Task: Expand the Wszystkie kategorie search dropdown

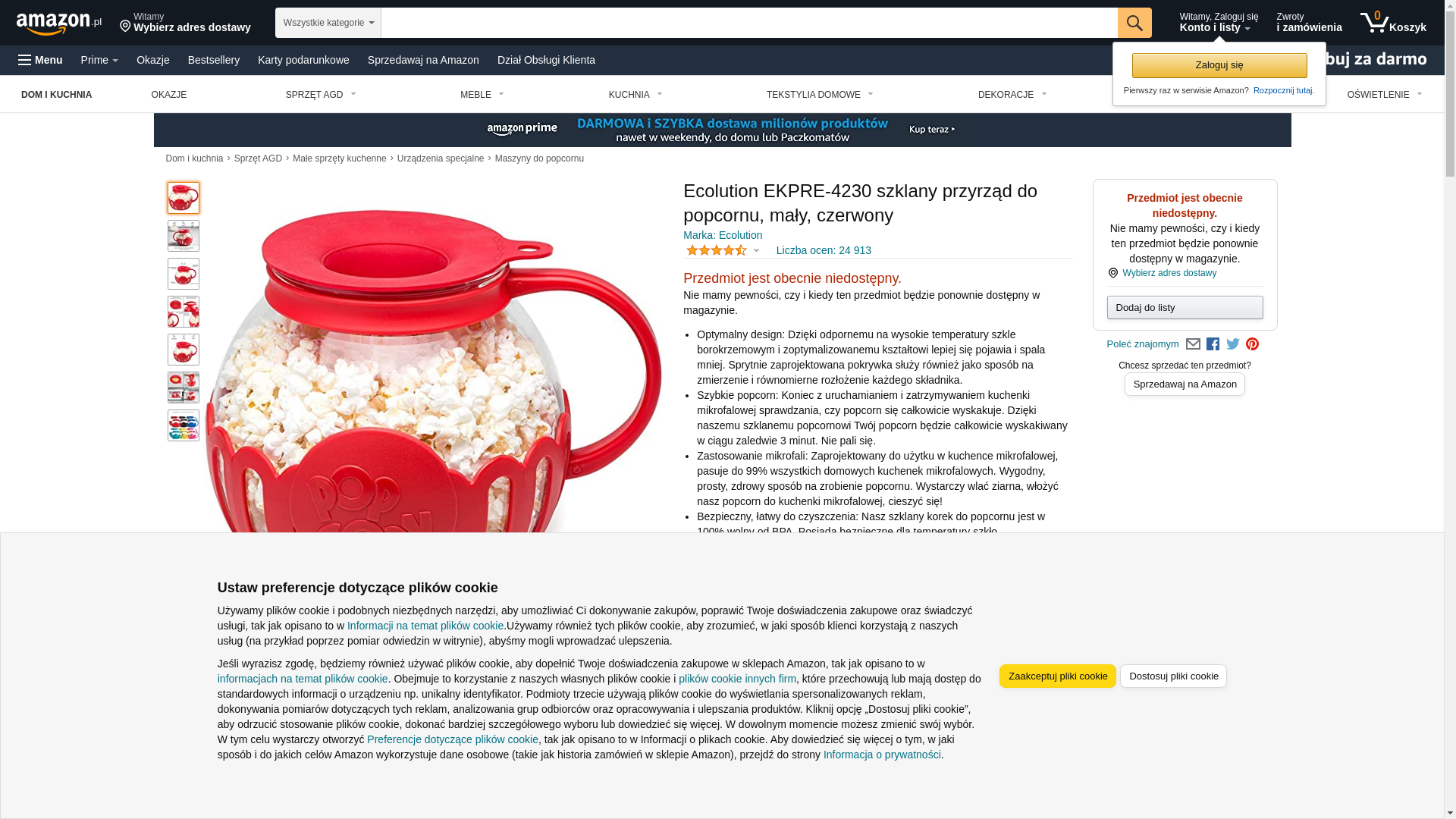Action: point(328,23)
